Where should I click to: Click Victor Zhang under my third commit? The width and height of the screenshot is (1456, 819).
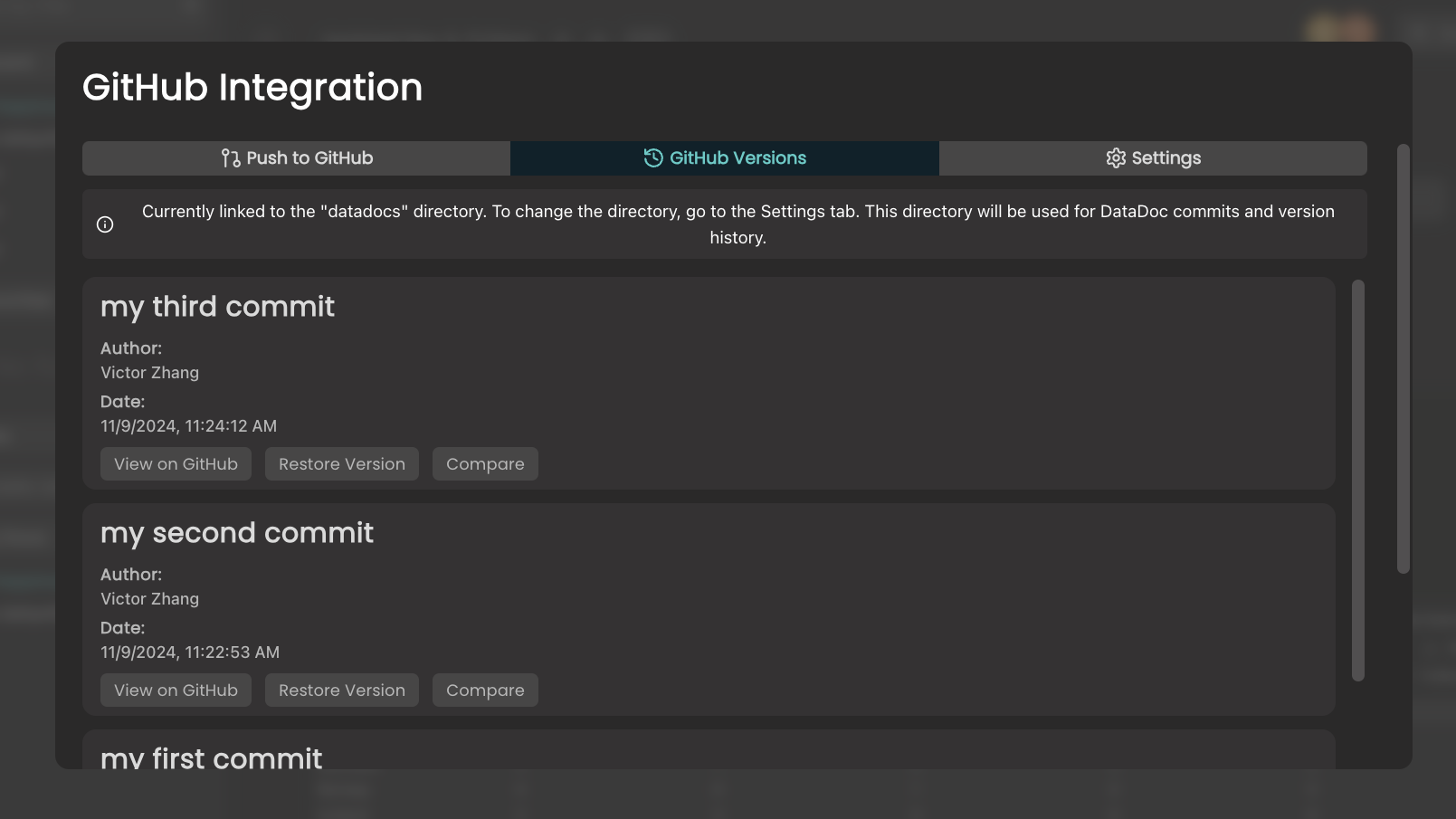click(149, 373)
